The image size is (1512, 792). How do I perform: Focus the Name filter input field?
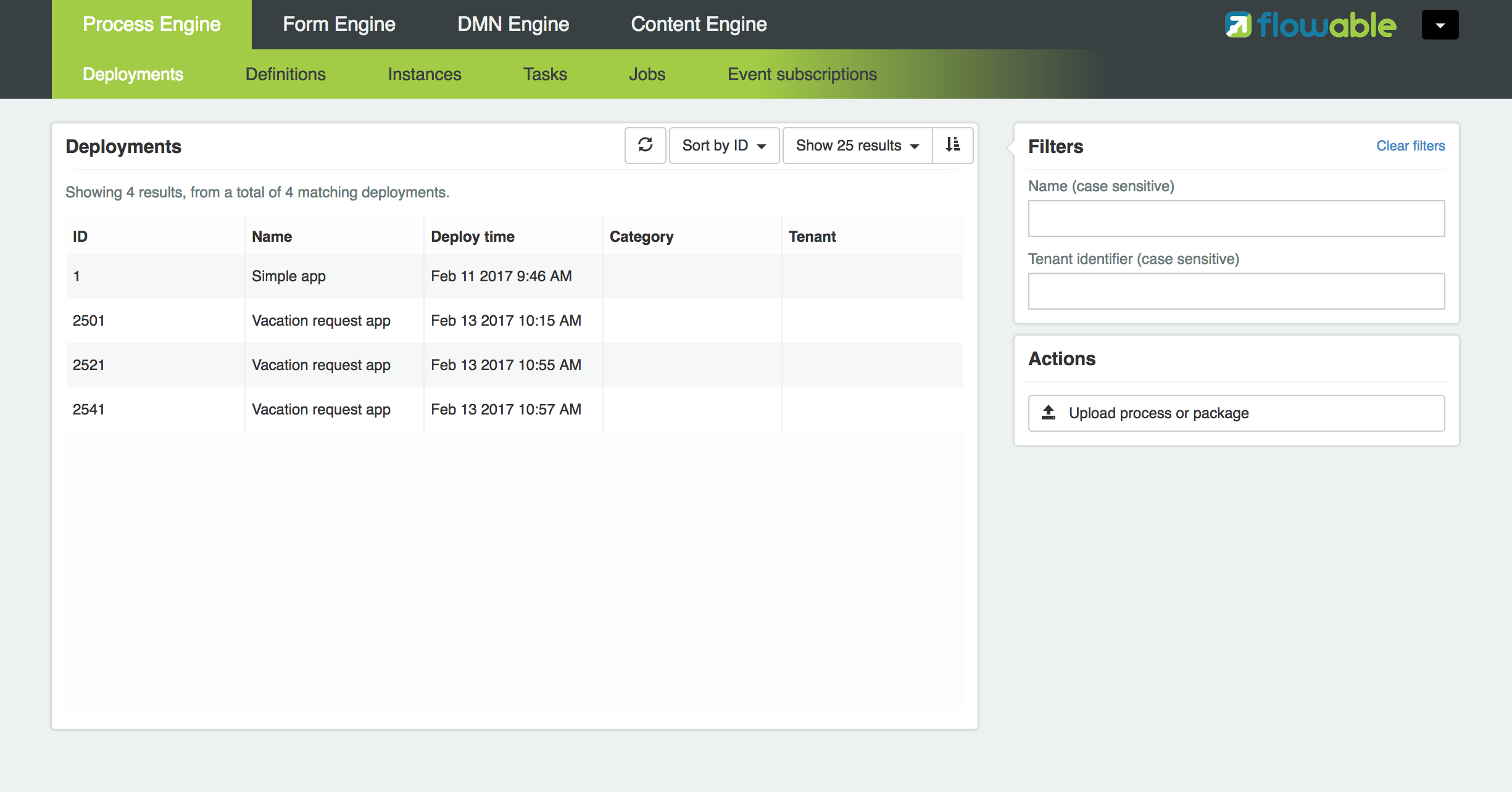[1236, 218]
